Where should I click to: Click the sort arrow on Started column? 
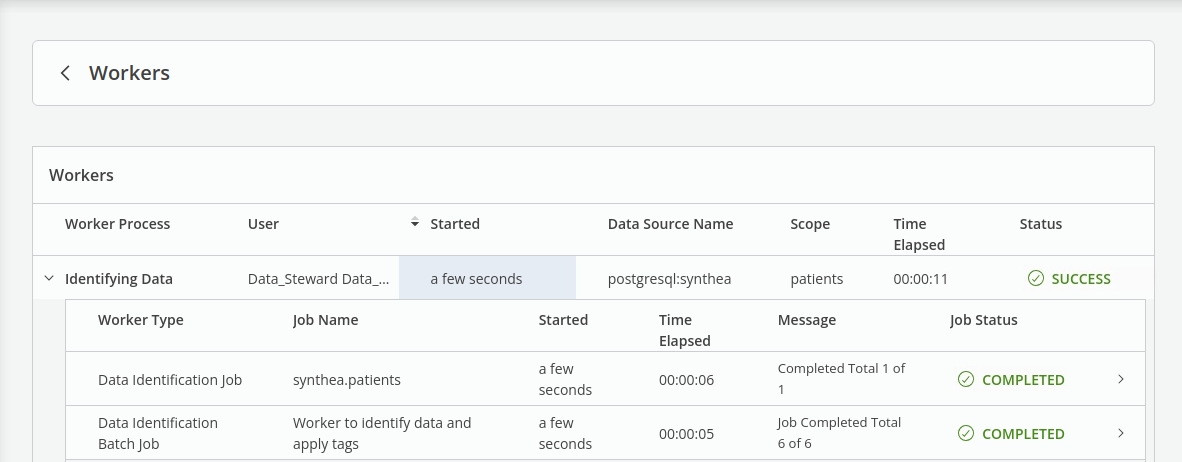click(x=415, y=223)
